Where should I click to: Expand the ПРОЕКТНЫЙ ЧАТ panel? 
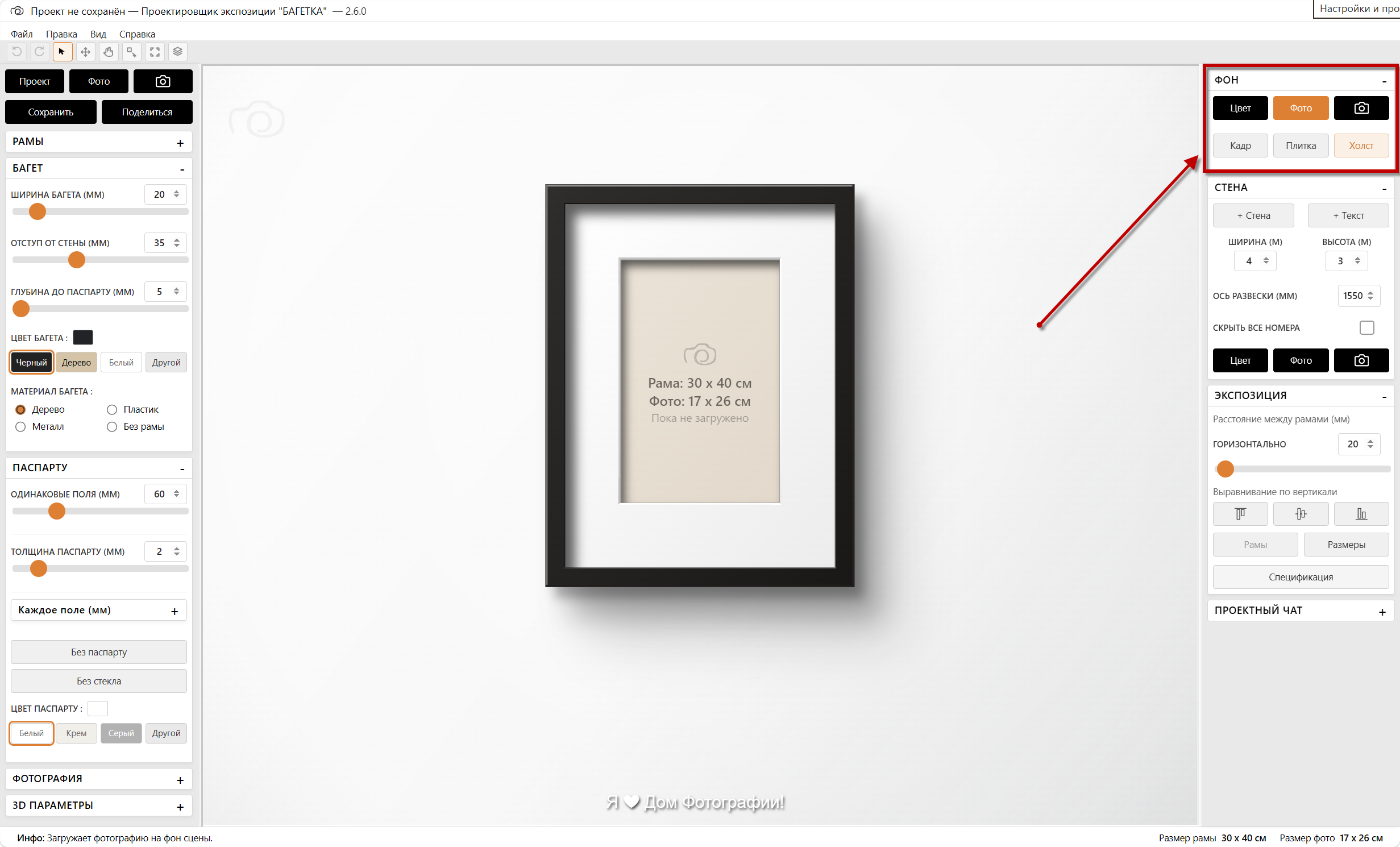pyautogui.click(x=1382, y=612)
